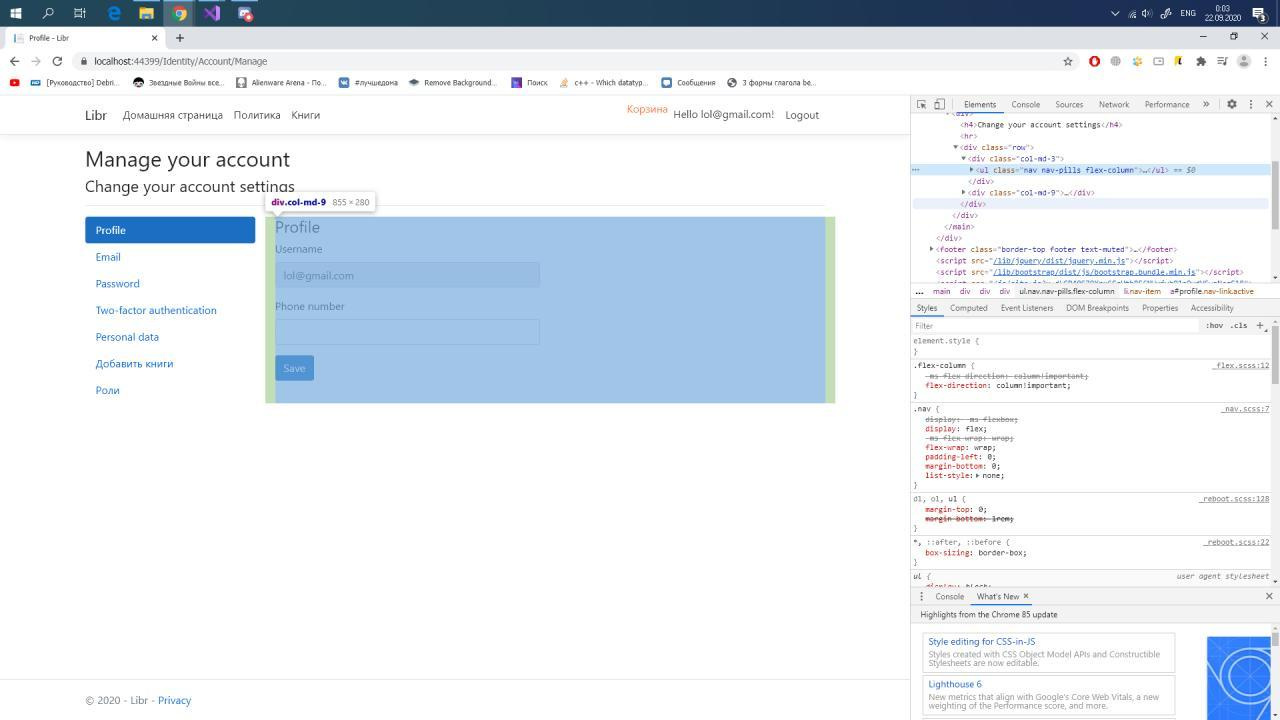Open Two-factor authentication link
Screen dimensions: 1280x720
[156, 310]
